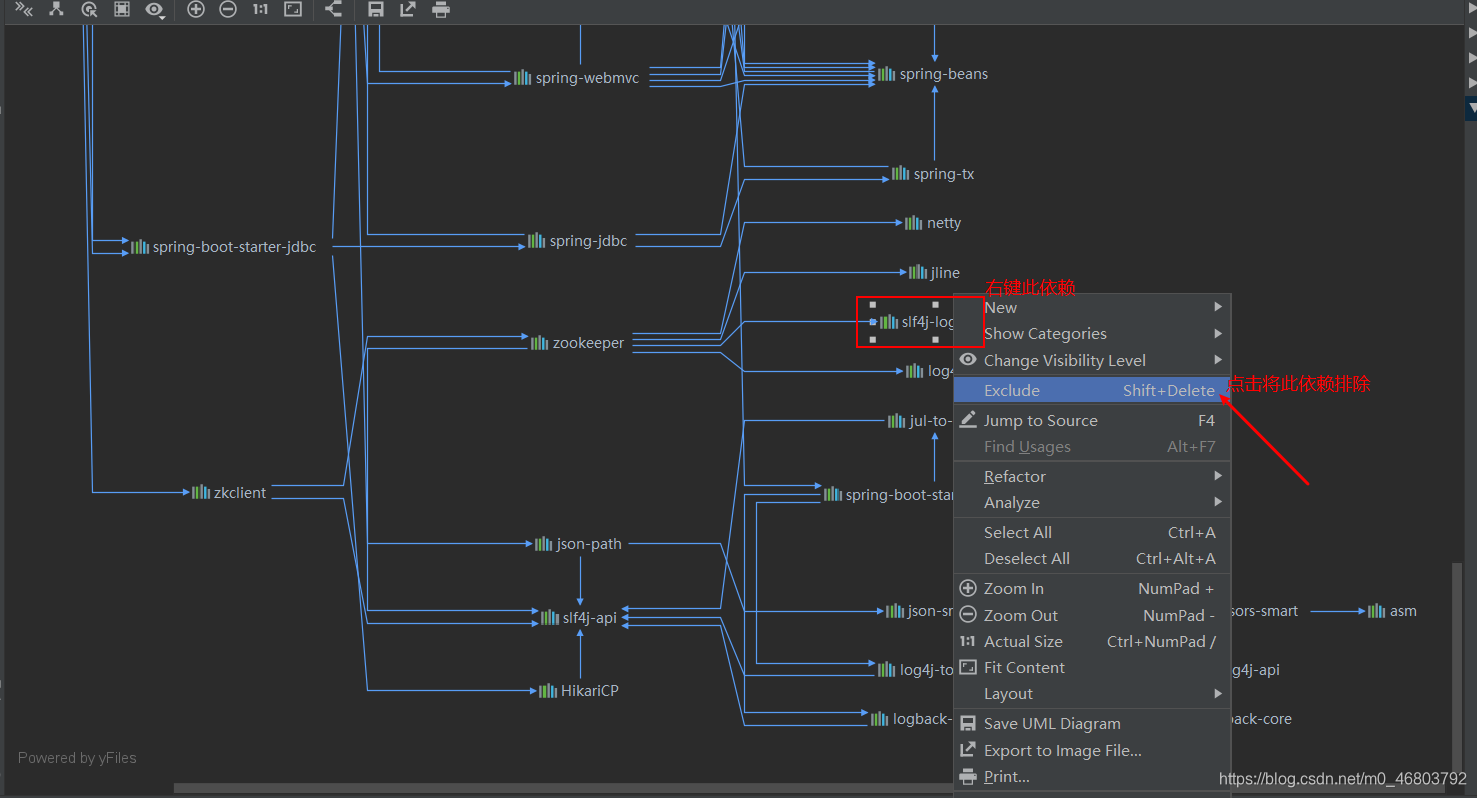Select the jline dependency node
Viewport: 1477px width, 798px height.
934,271
